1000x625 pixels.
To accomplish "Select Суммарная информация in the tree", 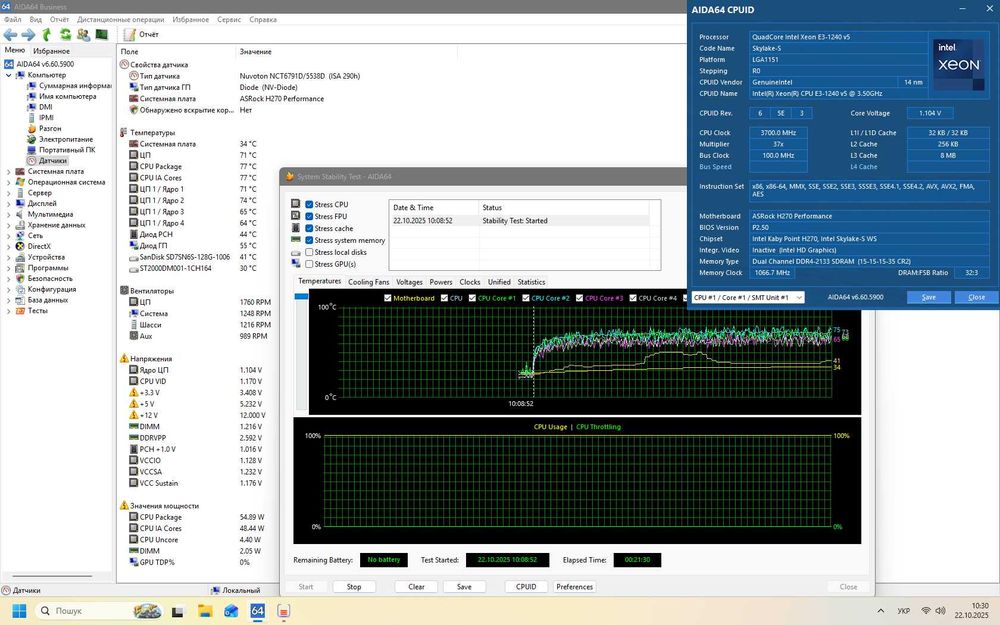I will (75, 85).
